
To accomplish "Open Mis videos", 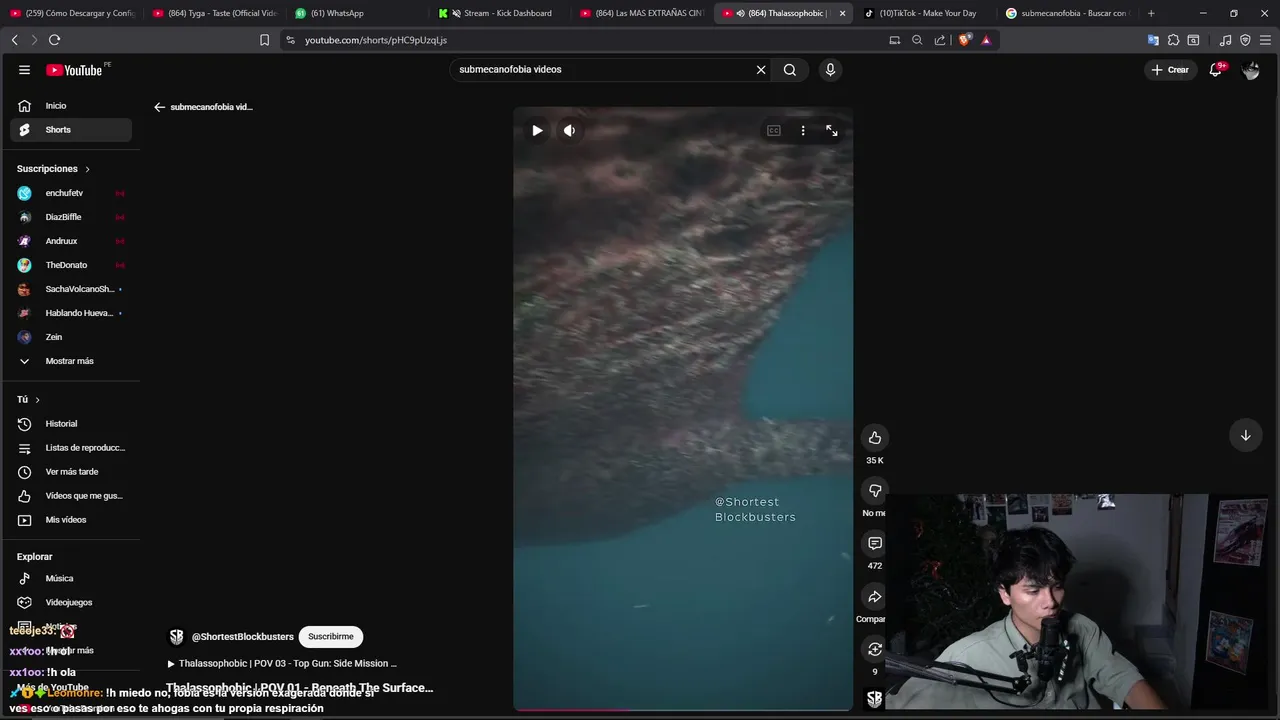I will coord(71,520).
